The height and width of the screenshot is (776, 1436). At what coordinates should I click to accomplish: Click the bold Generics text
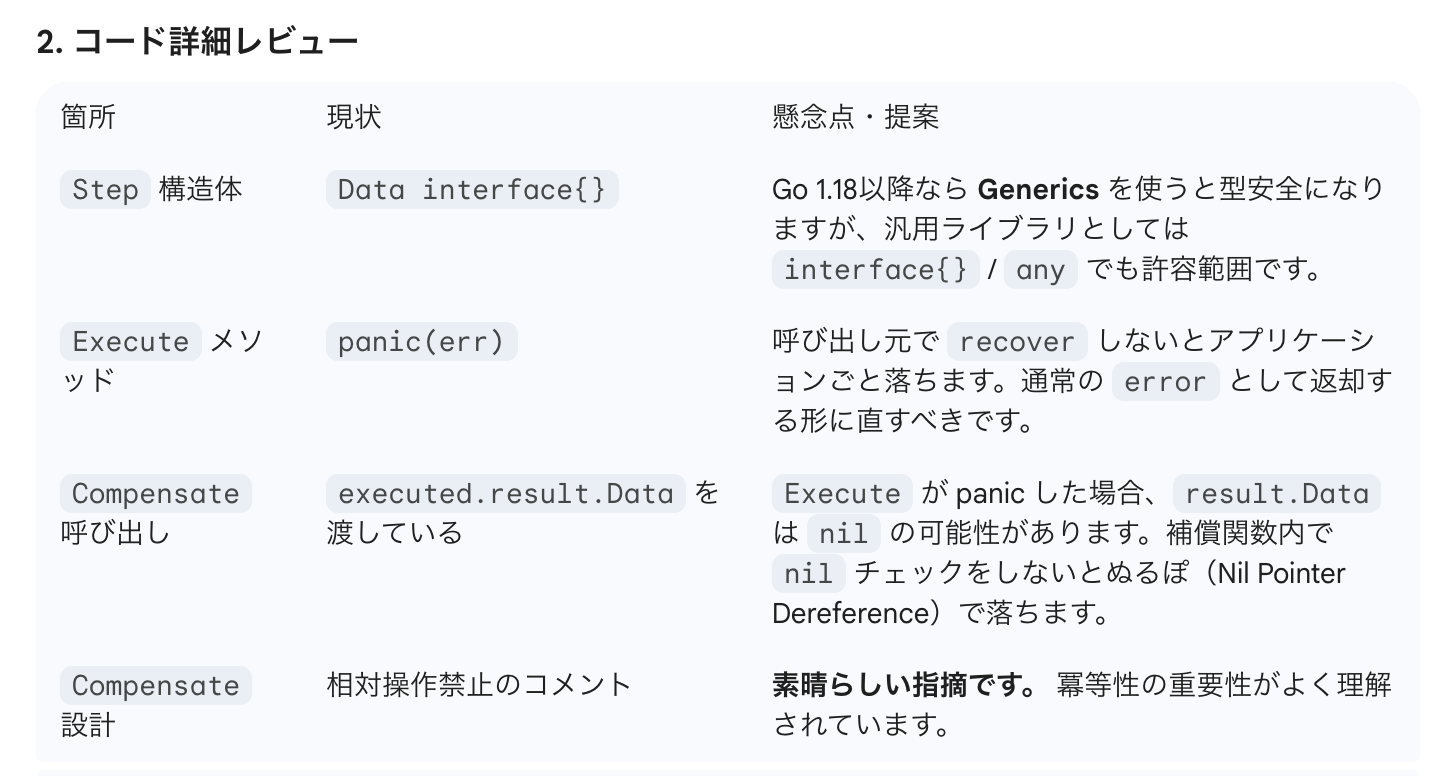[x=1038, y=189]
